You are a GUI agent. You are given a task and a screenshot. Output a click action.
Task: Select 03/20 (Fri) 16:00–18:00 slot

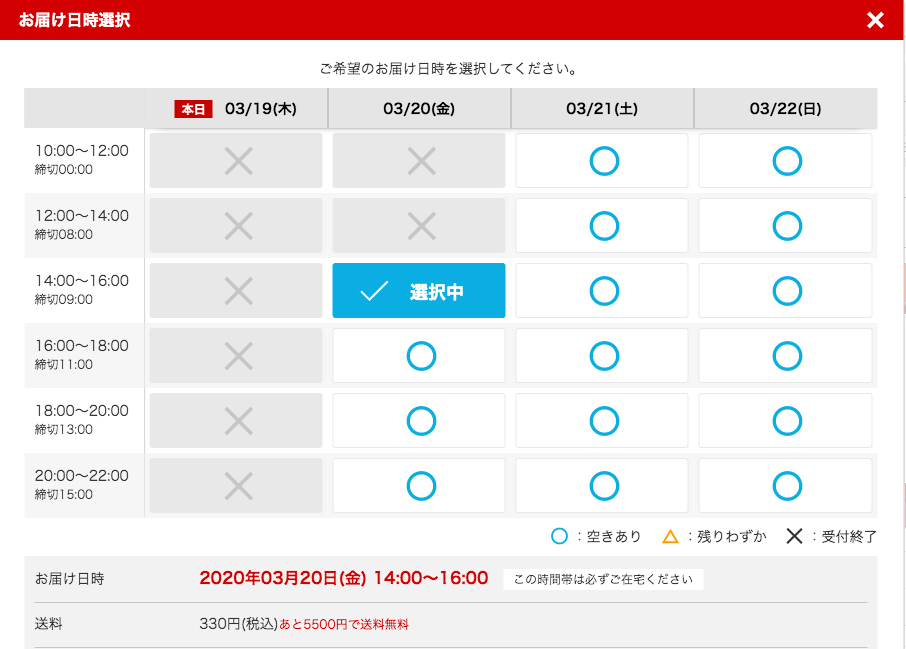coord(420,356)
